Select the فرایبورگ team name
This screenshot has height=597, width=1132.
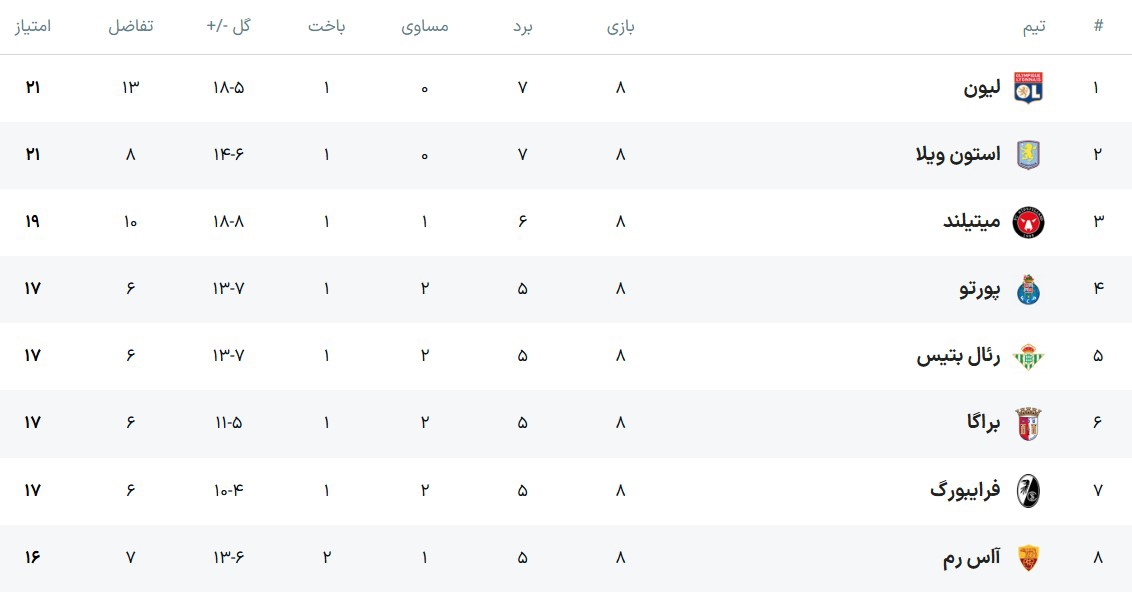pyautogui.click(x=964, y=490)
